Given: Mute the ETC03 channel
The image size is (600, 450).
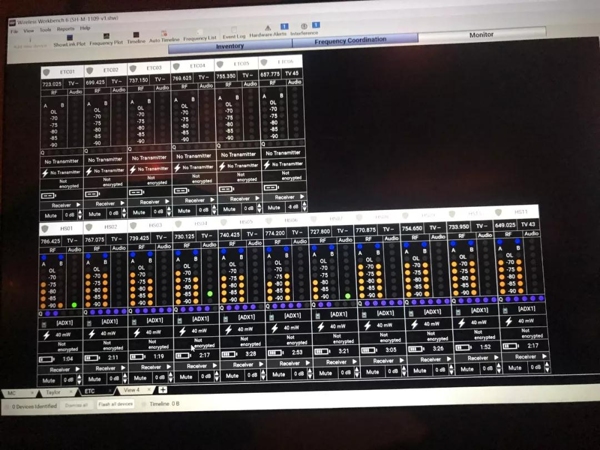Looking at the screenshot, I should pyautogui.click(x=140, y=212).
